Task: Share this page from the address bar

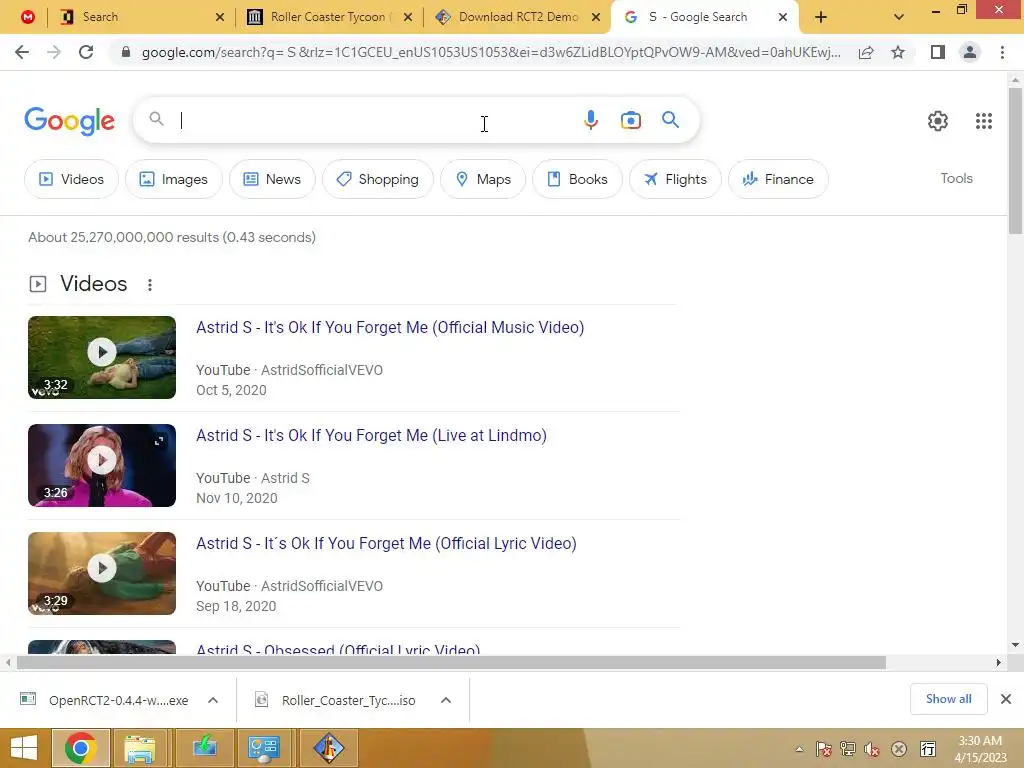Action: point(866,52)
